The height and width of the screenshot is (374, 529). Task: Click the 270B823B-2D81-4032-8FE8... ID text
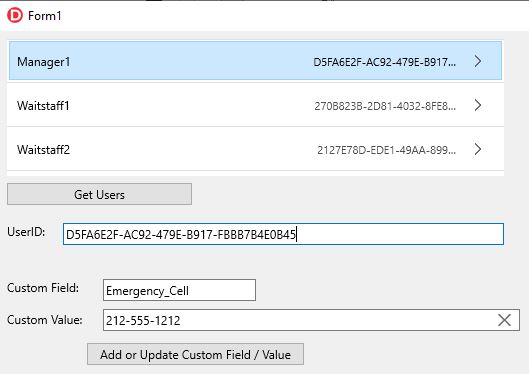pos(385,106)
